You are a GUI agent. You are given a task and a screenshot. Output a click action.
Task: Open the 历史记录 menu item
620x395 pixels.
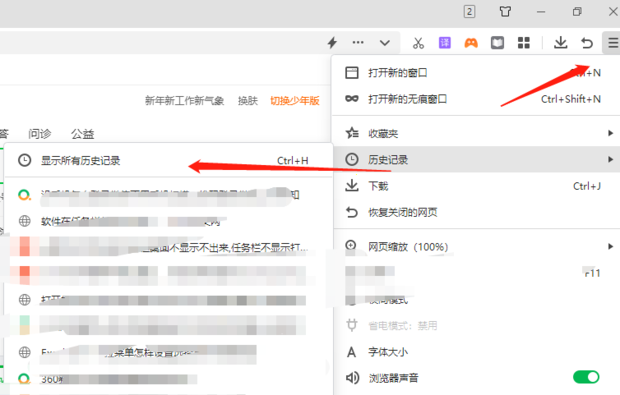[476, 159]
